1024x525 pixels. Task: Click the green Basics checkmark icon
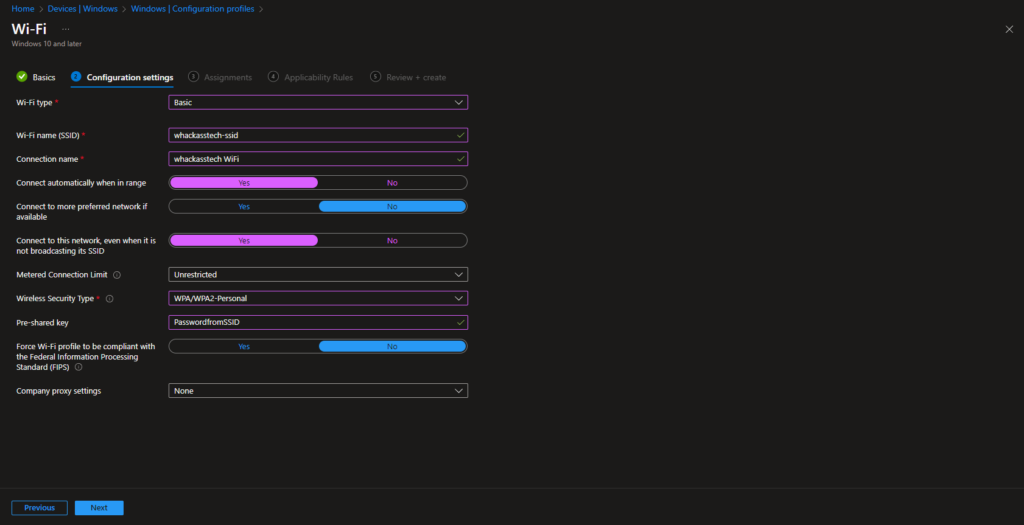(22, 76)
